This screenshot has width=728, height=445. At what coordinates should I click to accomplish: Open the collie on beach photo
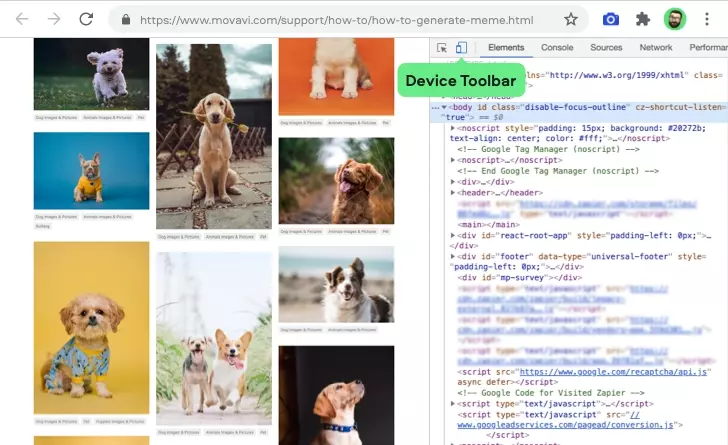pyautogui.click(x=337, y=284)
